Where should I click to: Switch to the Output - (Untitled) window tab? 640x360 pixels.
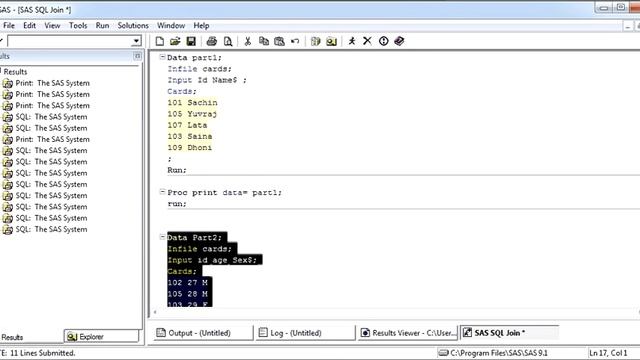click(203, 333)
